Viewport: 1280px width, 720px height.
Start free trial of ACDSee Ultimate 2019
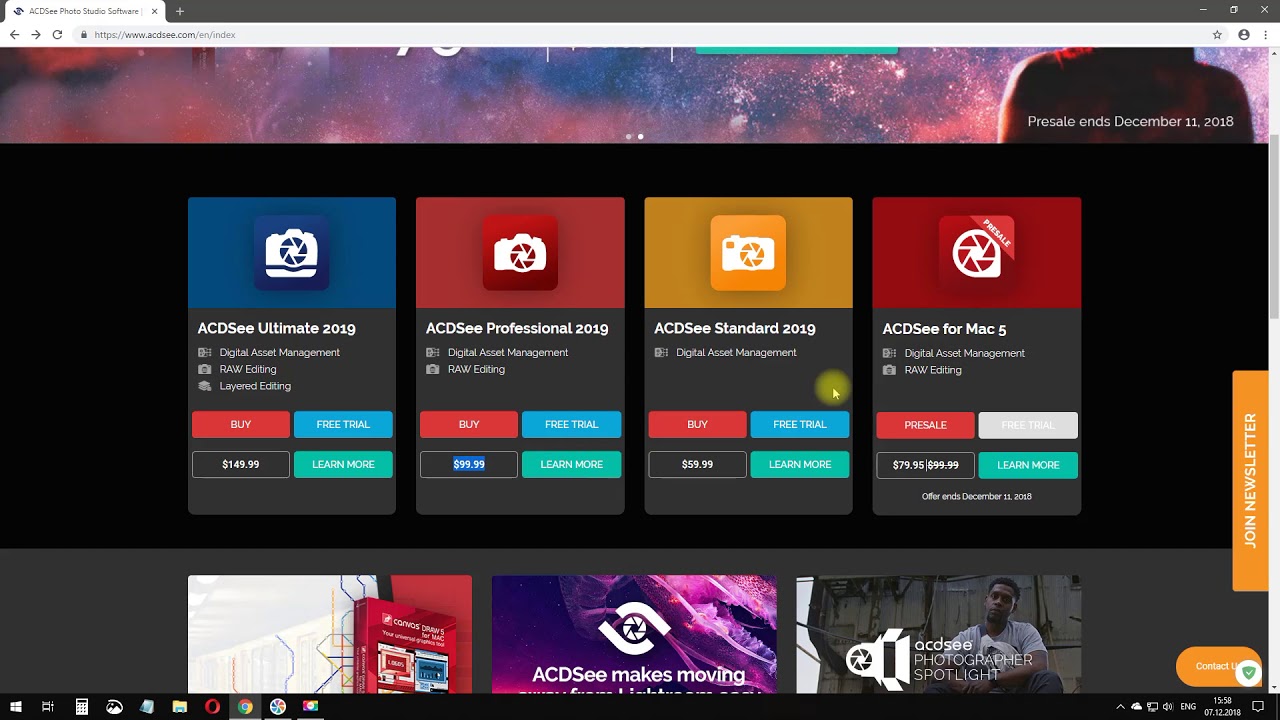[x=343, y=424]
